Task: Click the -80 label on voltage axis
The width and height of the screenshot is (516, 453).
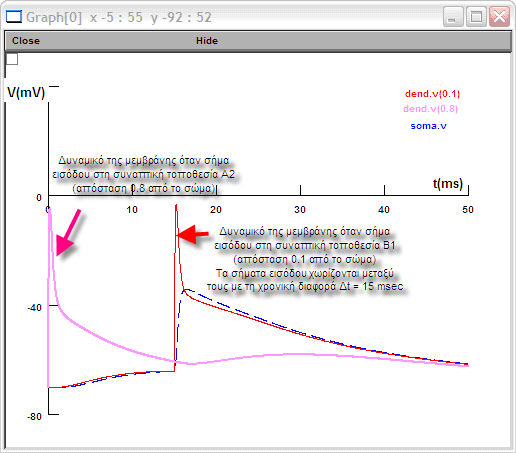Action: (x=35, y=417)
